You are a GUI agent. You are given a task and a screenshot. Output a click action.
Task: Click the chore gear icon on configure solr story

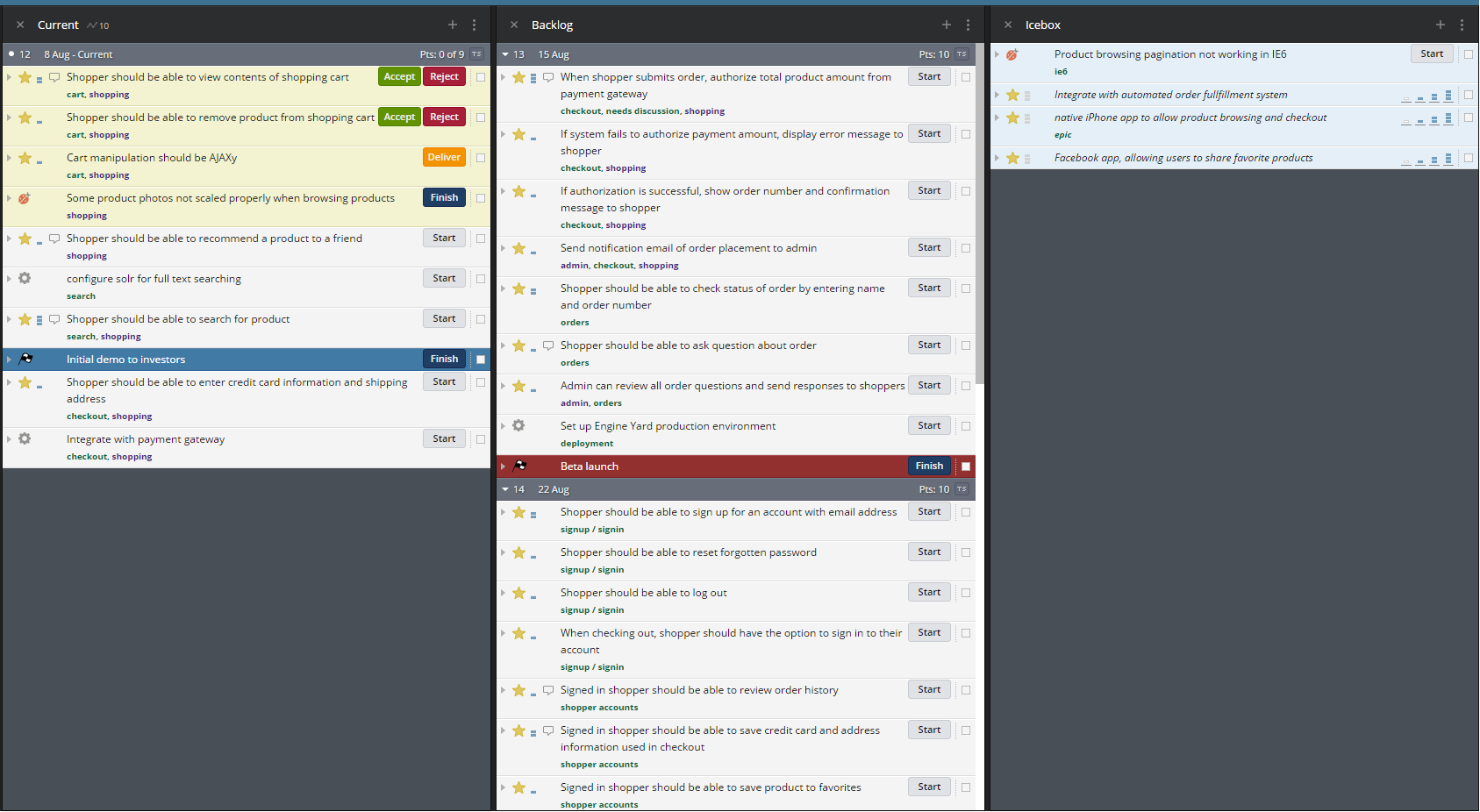25,278
